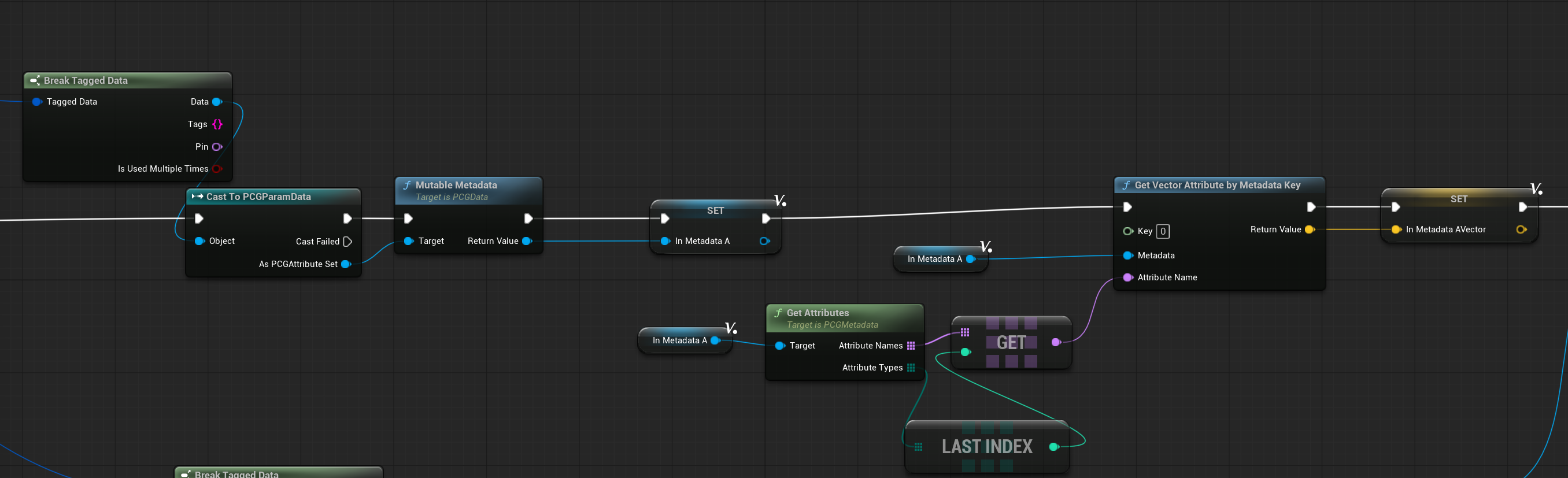
Task: Click the Key input pin on Get Vector Attribute
Action: click(x=1127, y=231)
